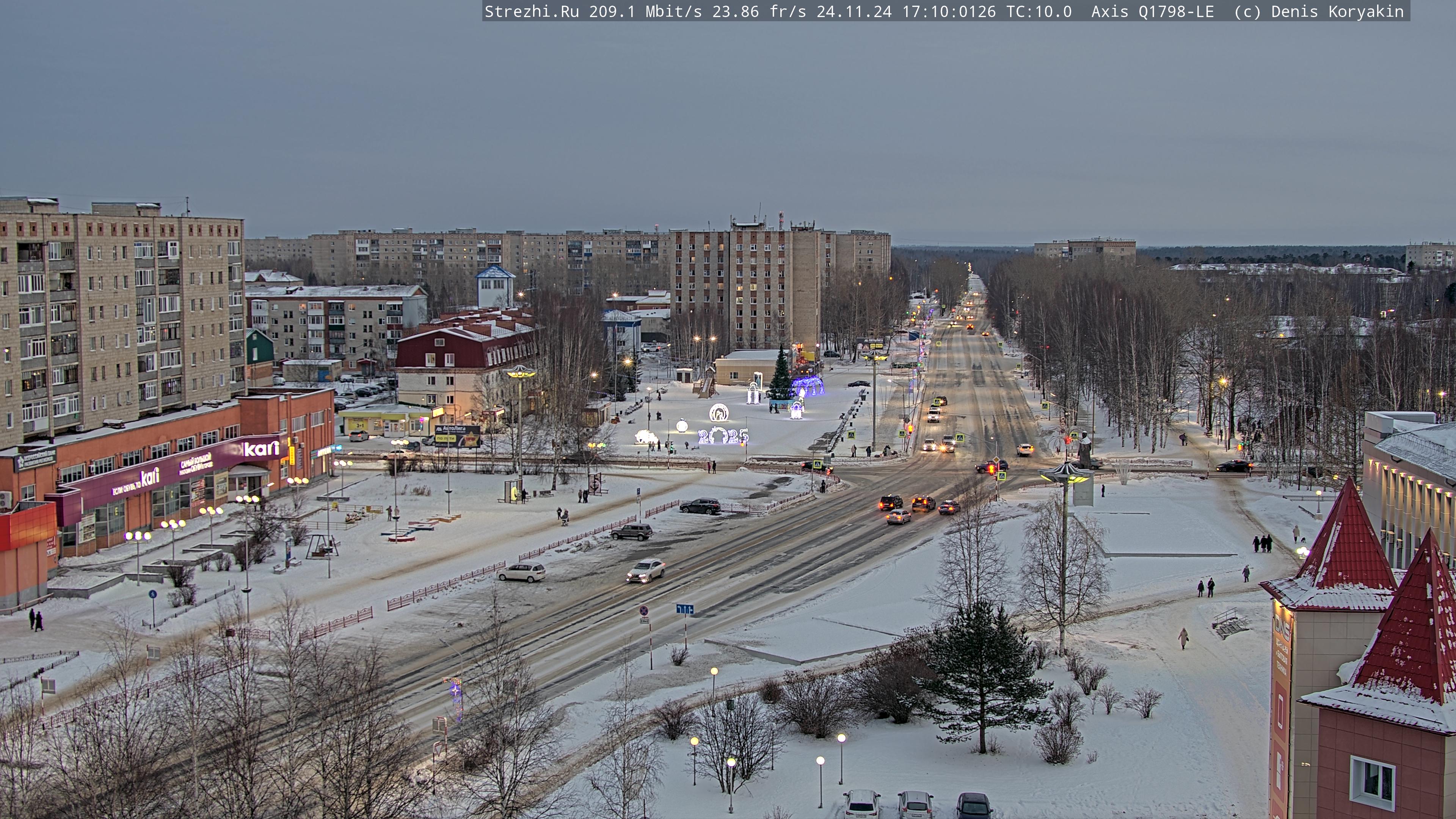Select the TC:10.0 overlay value
This screenshot has height=819, width=1456.
(x=1039, y=12)
